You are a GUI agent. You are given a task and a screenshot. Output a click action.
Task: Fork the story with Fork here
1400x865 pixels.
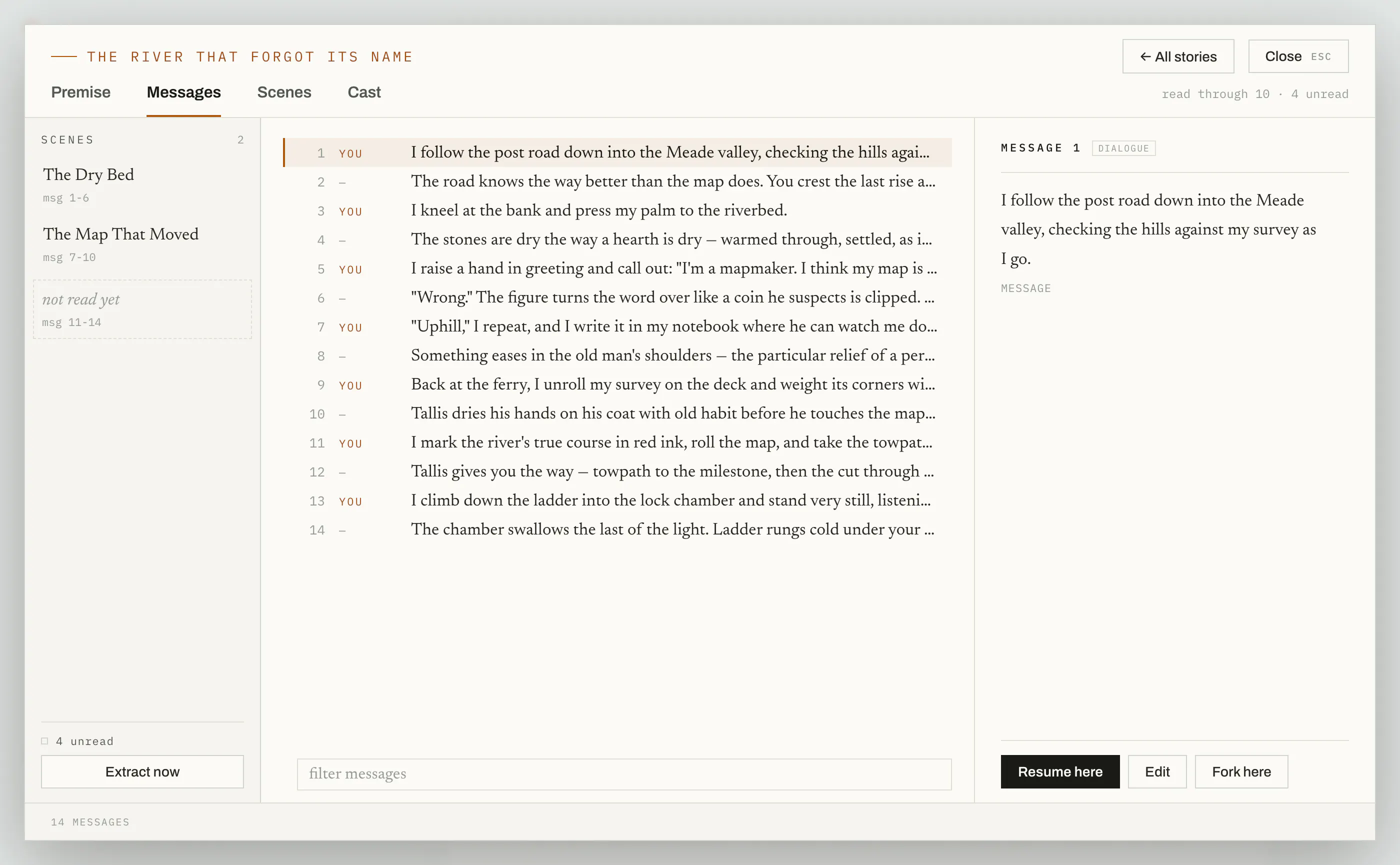pos(1241,771)
